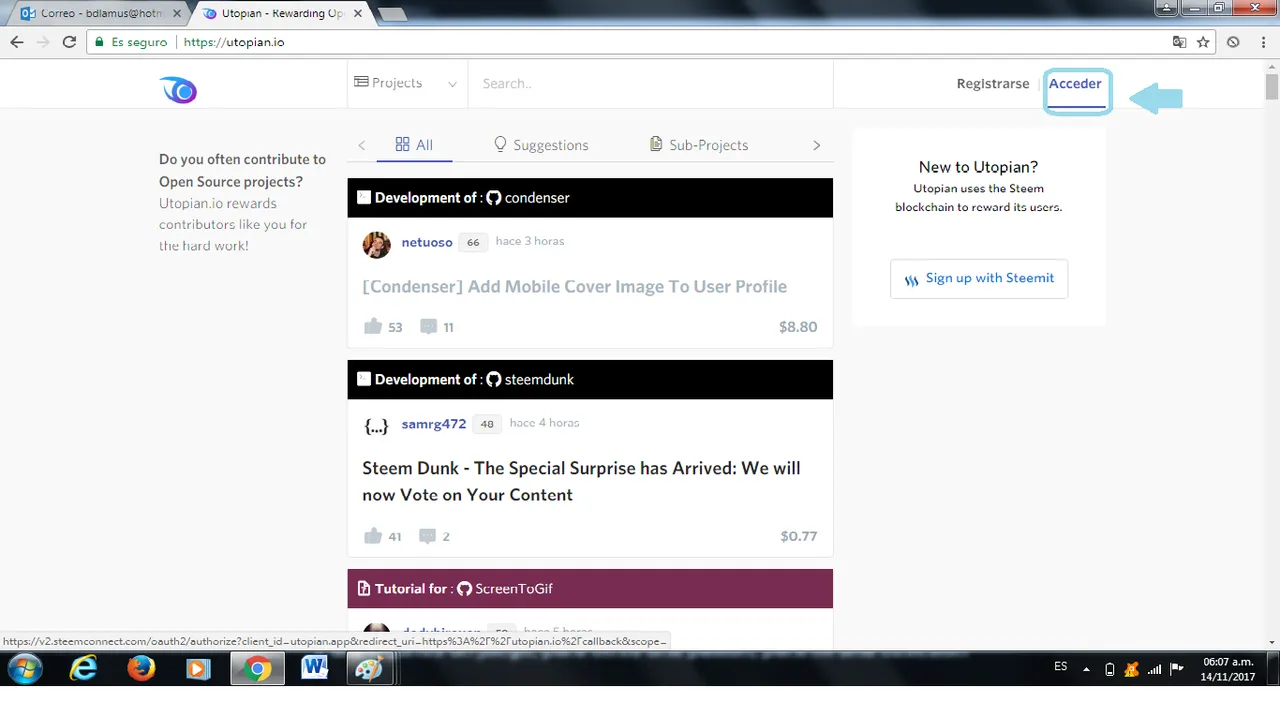This screenshot has width=1280, height=720.
Task: Switch to Chrome taskbar icon
Action: click(x=257, y=669)
